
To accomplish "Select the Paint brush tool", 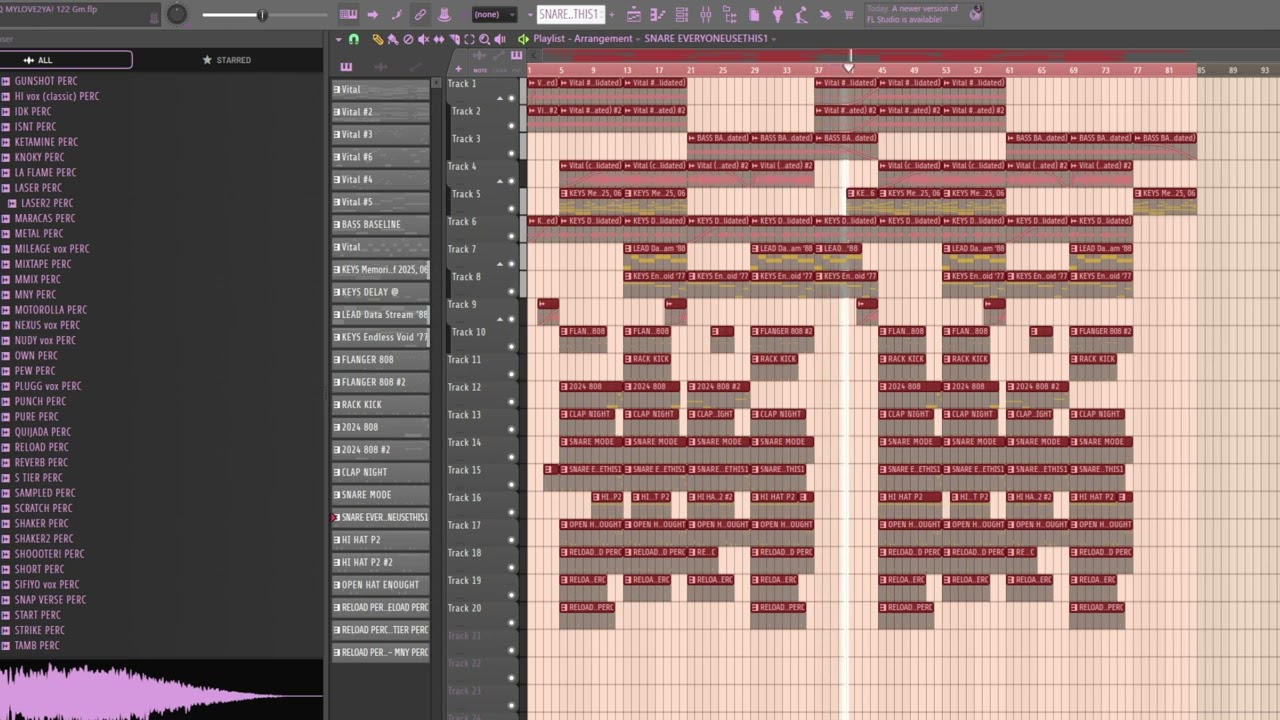I will [x=393, y=39].
